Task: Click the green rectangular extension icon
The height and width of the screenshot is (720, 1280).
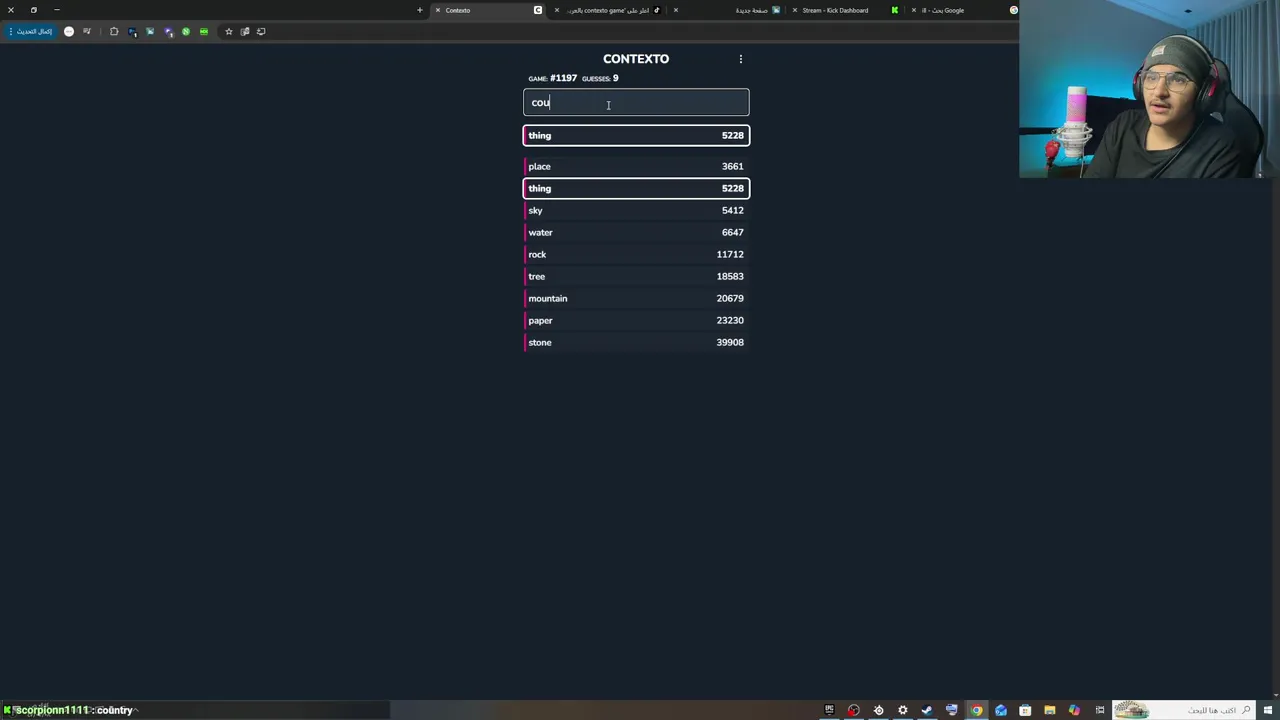Action: (204, 31)
